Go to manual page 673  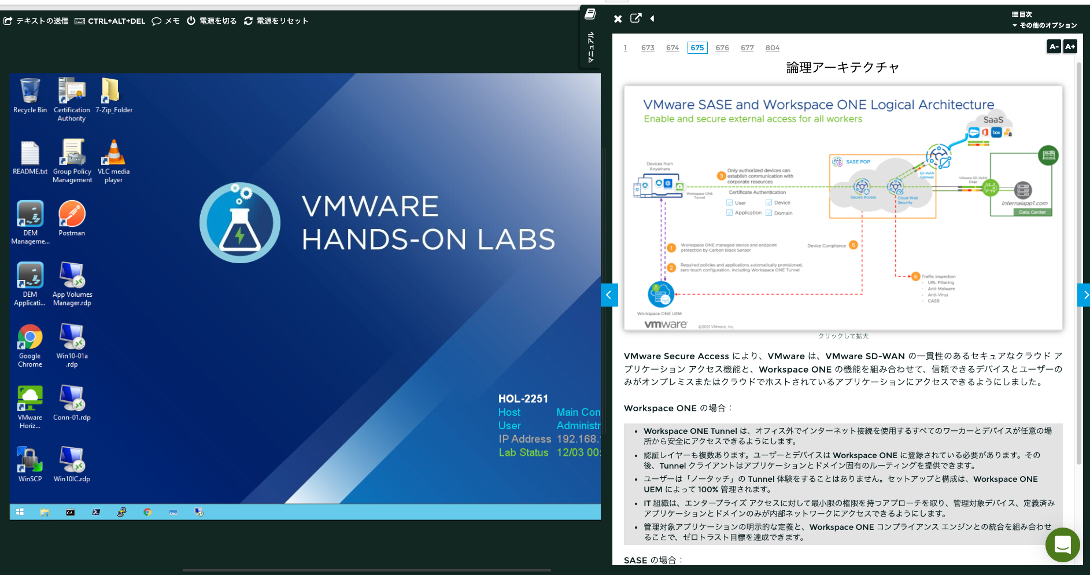tap(648, 48)
